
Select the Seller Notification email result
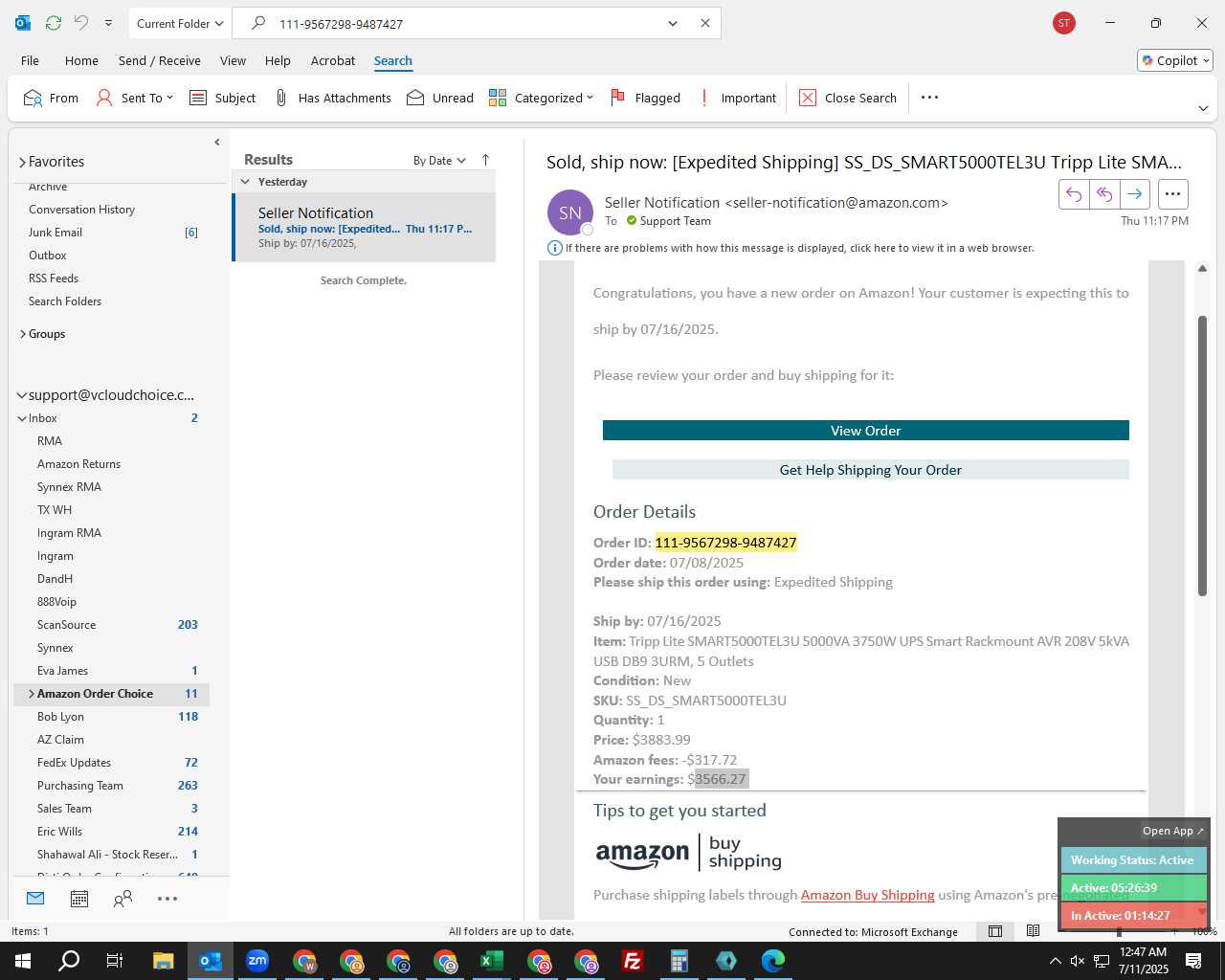[365, 228]
